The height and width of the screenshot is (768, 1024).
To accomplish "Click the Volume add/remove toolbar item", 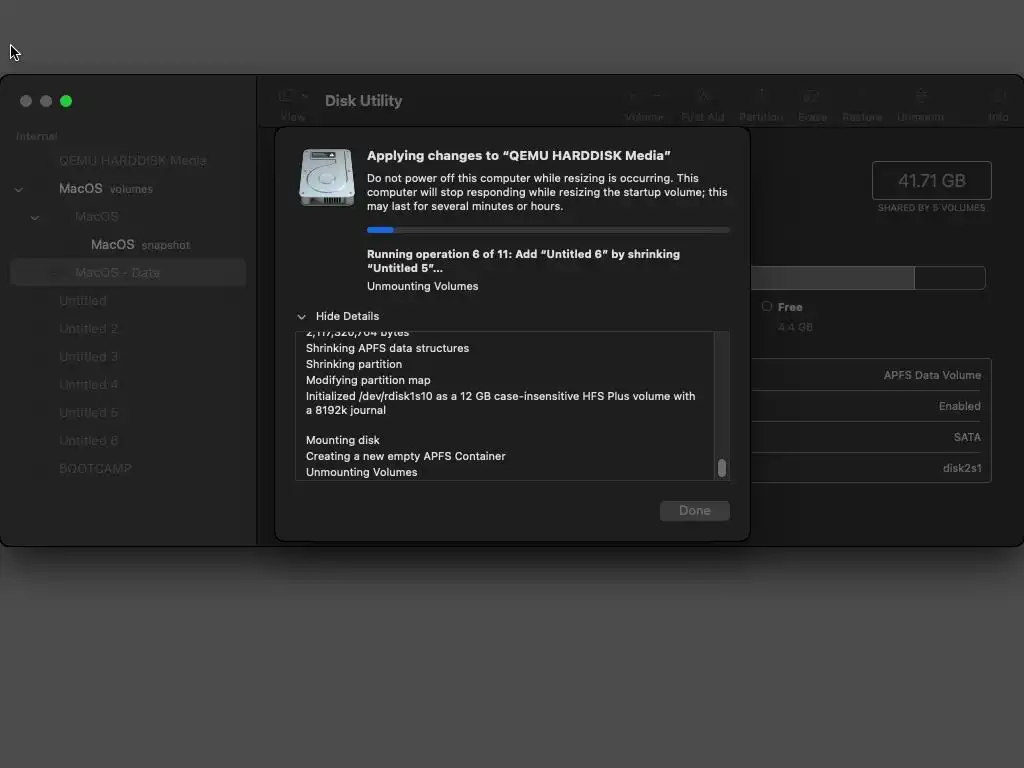I will pyautogui.click(x=644, y=105).
